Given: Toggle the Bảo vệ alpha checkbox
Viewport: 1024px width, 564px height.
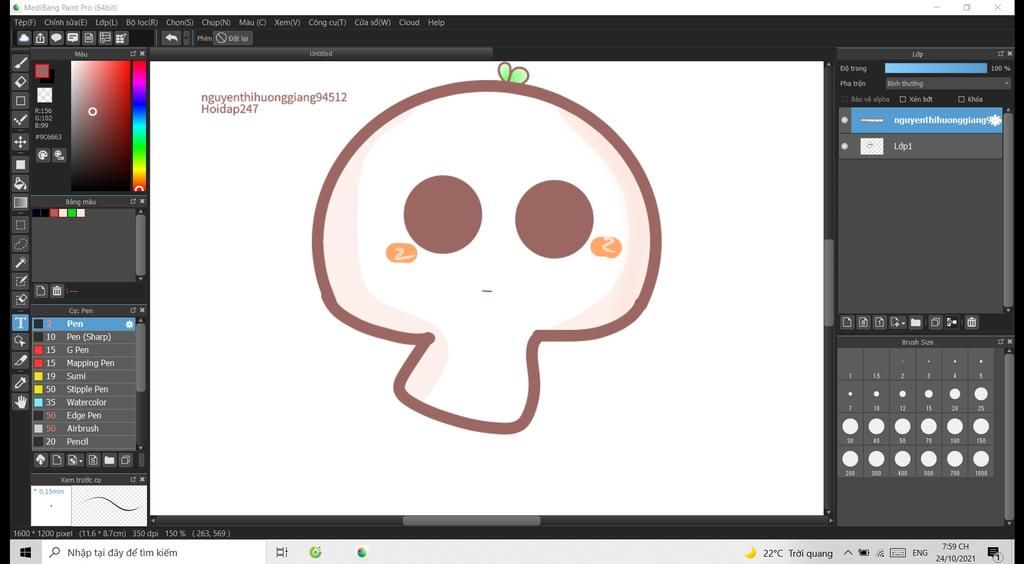Looking at the screenshot, I should [845, 99].
